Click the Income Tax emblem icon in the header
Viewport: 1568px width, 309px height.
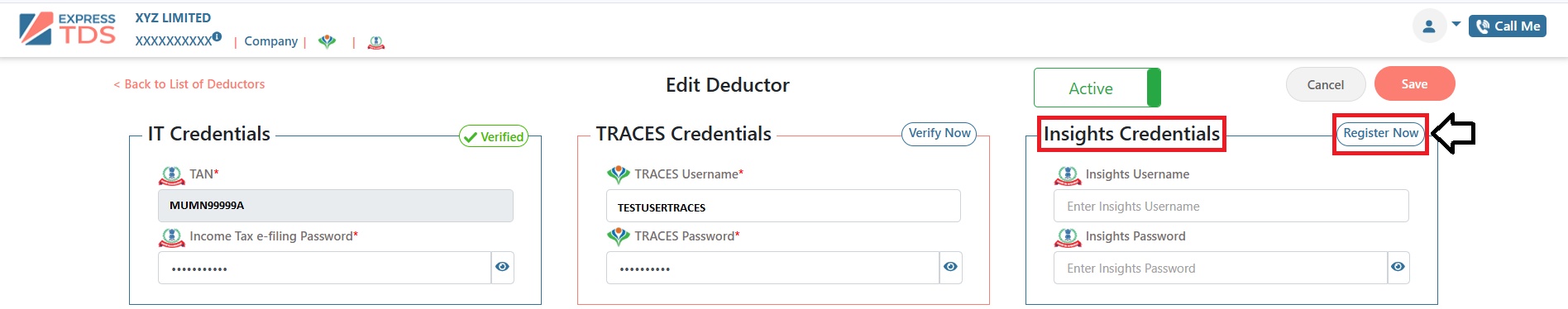[376, 42]
